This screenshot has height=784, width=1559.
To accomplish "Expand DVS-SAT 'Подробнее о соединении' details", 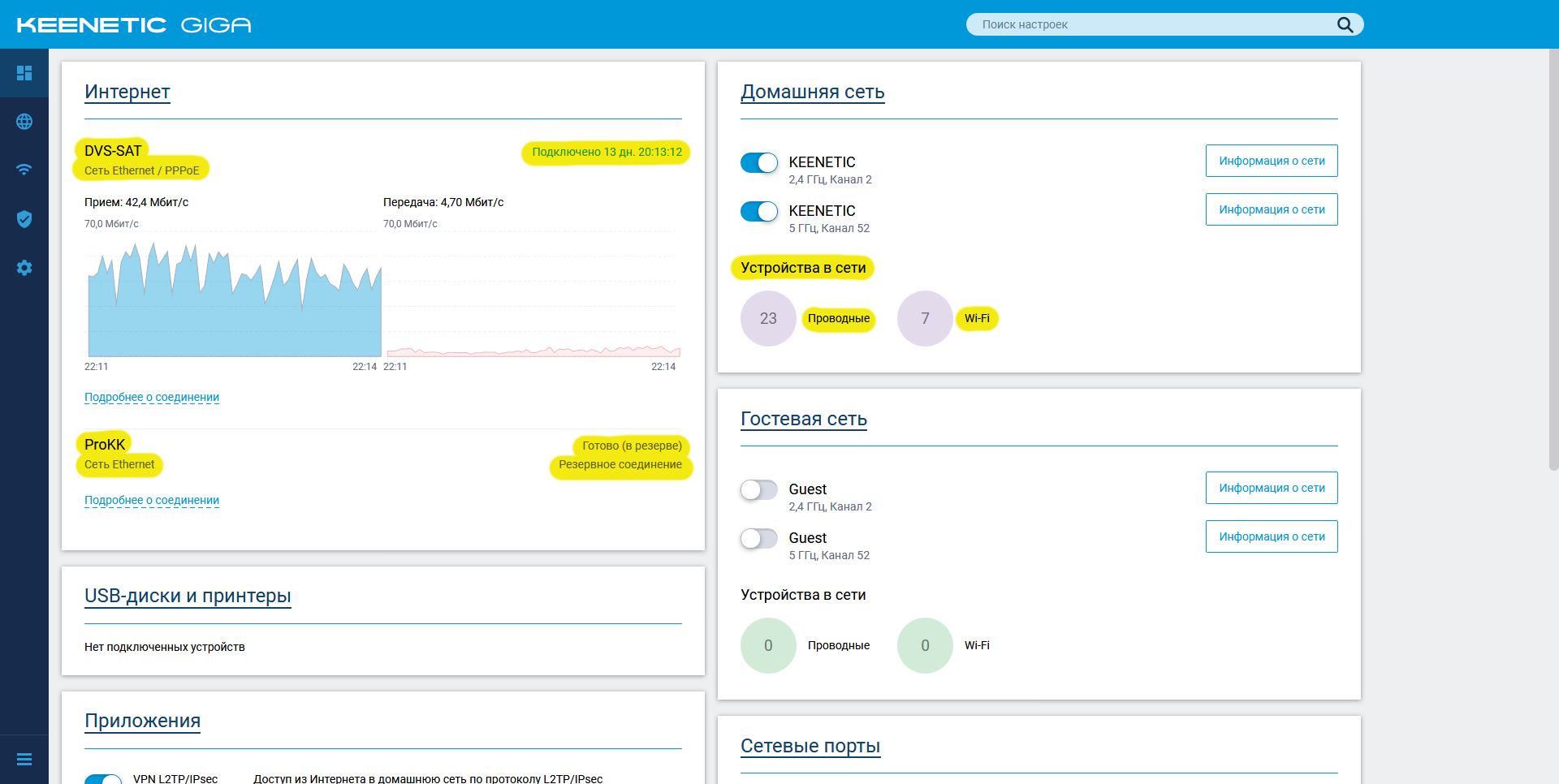I will pos(152,397).
